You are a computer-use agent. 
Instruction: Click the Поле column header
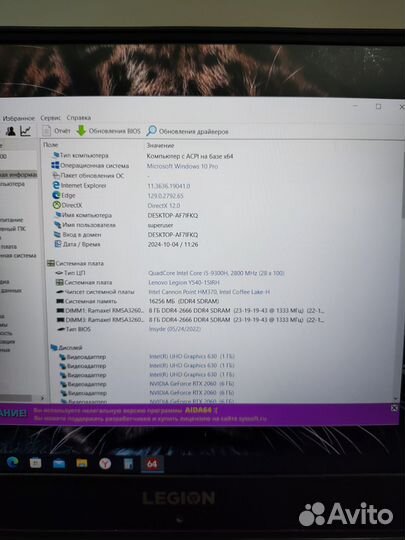51,145
